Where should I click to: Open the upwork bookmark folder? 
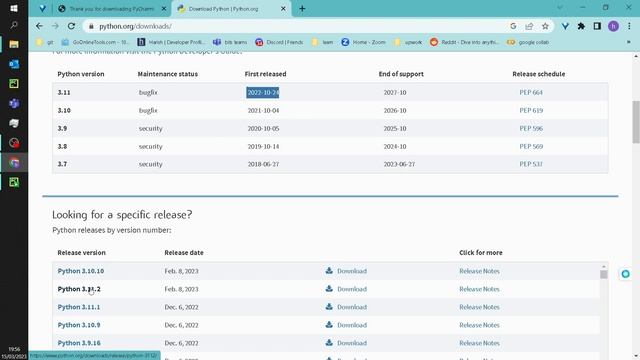click(x=408, y=42)
